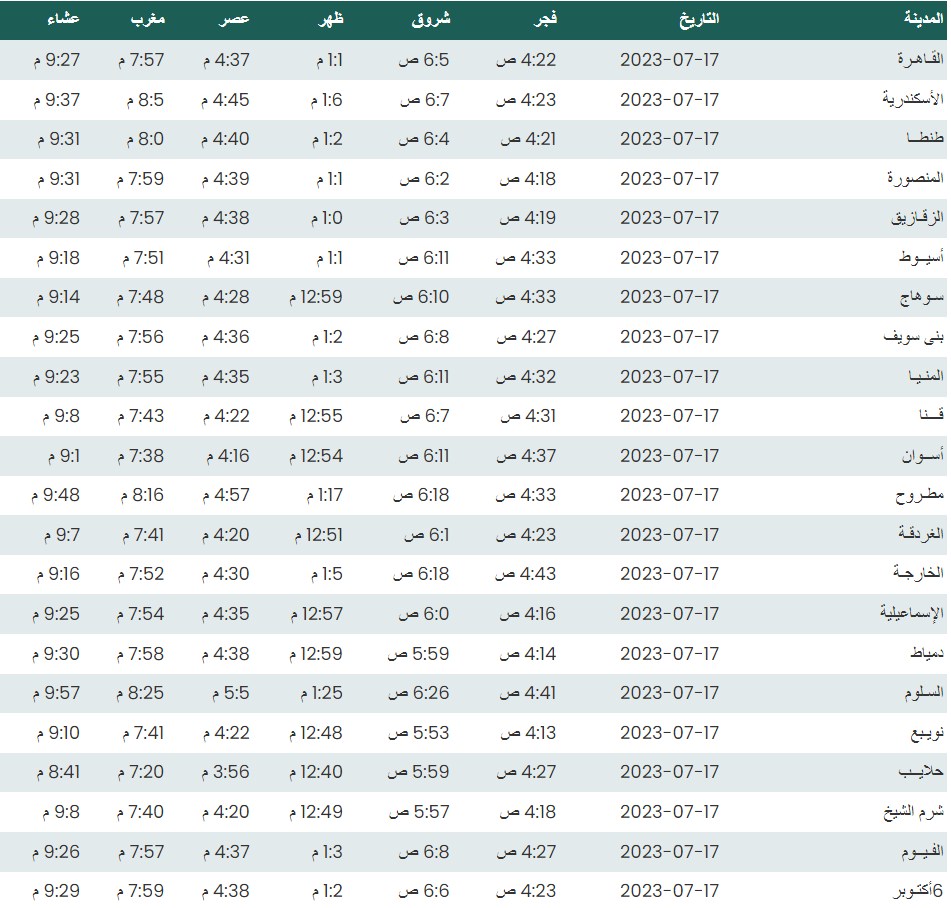
Task: Click the 3:56 عصر time for حلايب
Action: click(225, 772)
